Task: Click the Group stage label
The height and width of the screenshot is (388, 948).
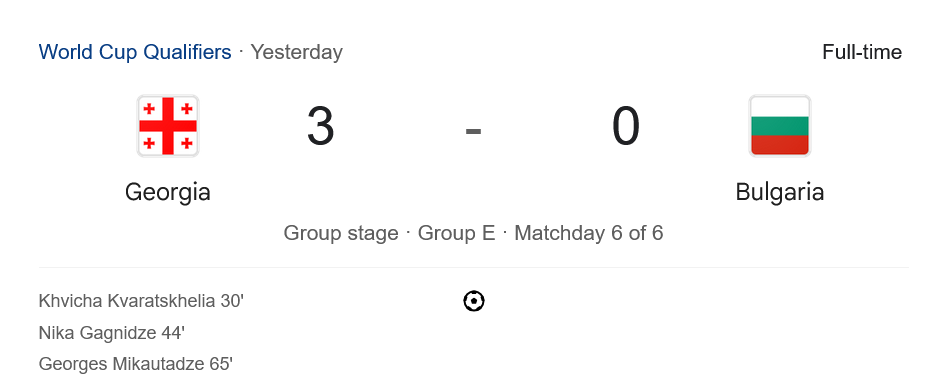Action: pos(341,233)
